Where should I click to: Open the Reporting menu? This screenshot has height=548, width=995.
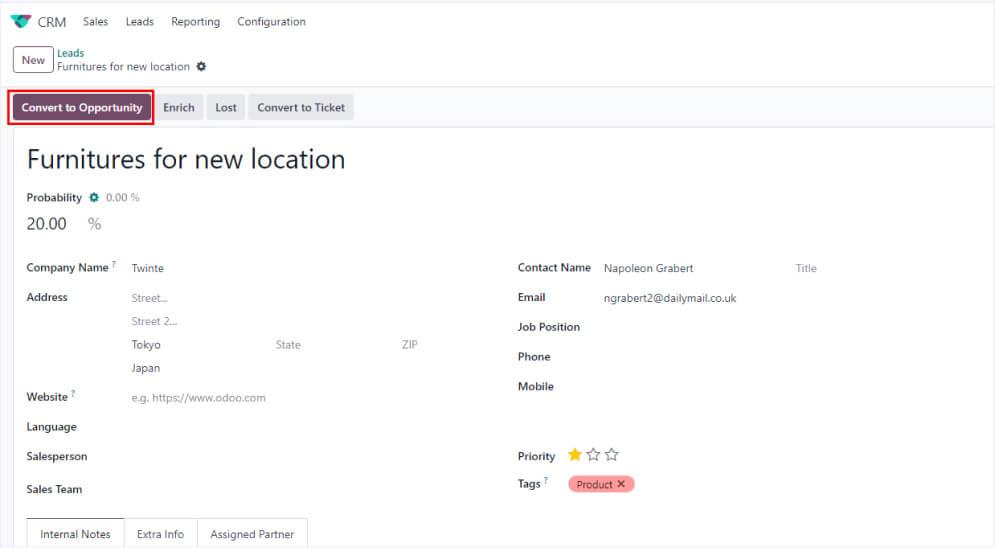pyautogui.click(x=195, y=22)
